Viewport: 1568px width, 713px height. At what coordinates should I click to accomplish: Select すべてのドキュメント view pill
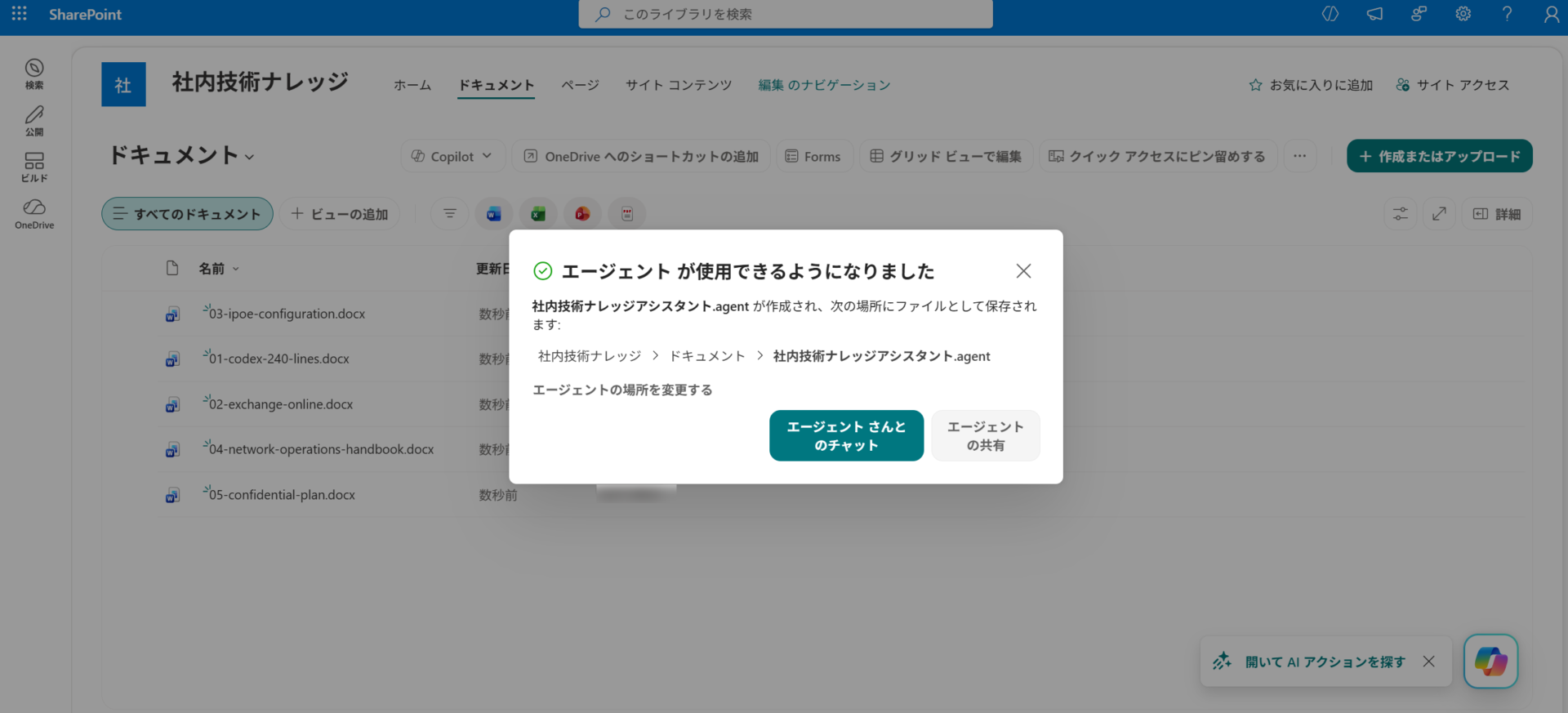tap(187, 214)
